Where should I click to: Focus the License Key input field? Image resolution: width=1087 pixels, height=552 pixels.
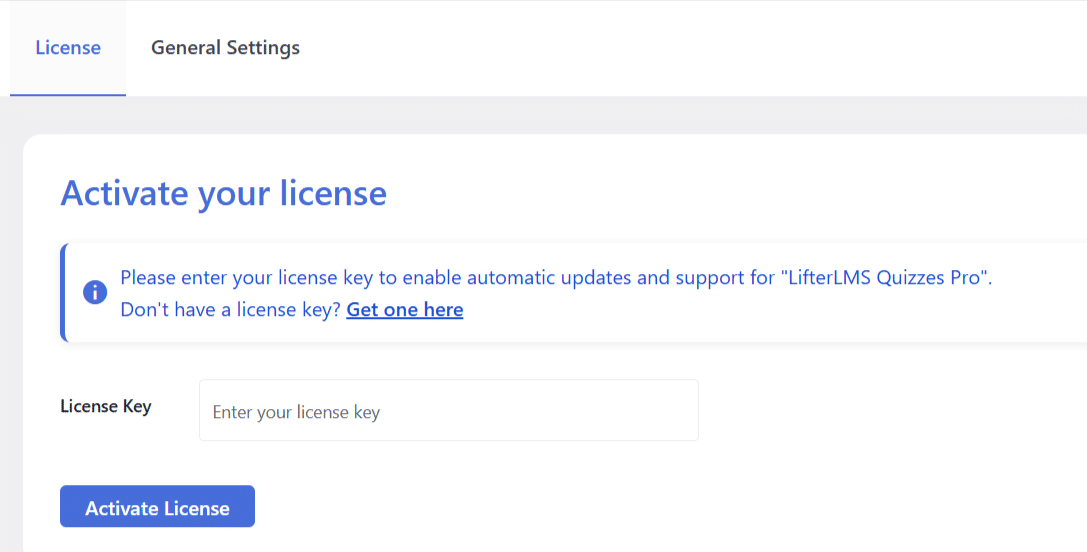(x=449, y=410)
